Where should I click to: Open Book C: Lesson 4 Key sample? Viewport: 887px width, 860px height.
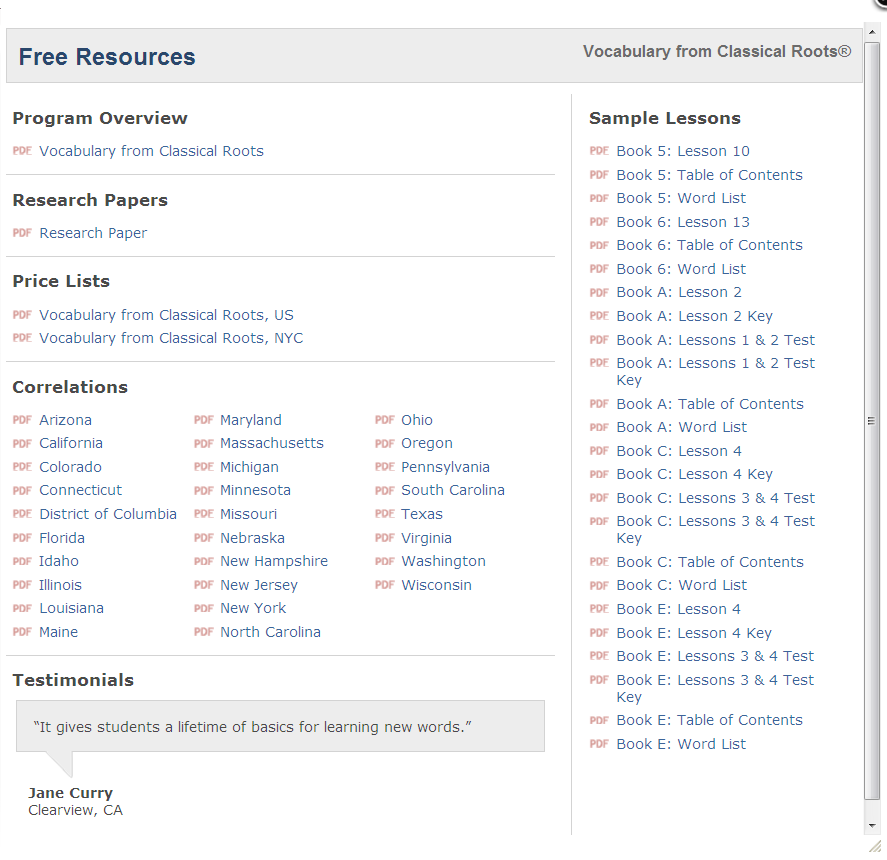(x=695, y=474)
